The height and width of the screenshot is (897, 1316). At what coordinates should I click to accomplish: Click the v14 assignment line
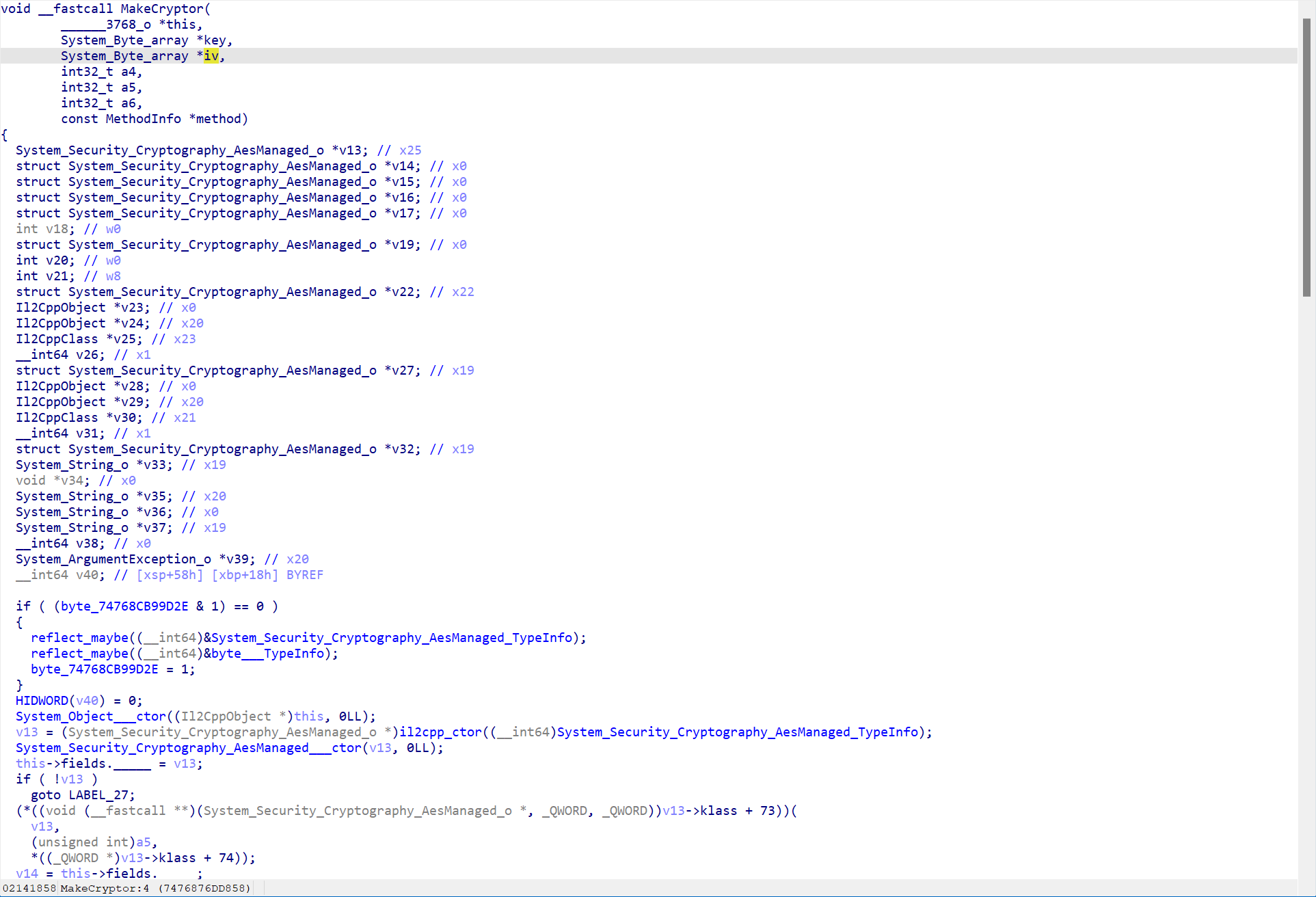pos(109,874)
